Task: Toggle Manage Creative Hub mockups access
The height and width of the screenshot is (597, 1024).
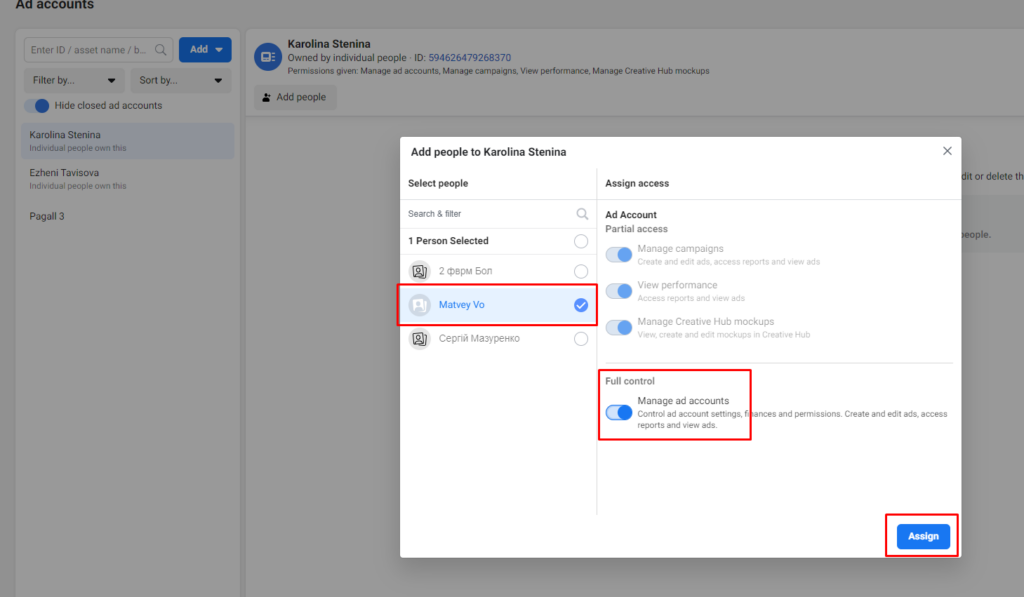Action: coord(618,327)
